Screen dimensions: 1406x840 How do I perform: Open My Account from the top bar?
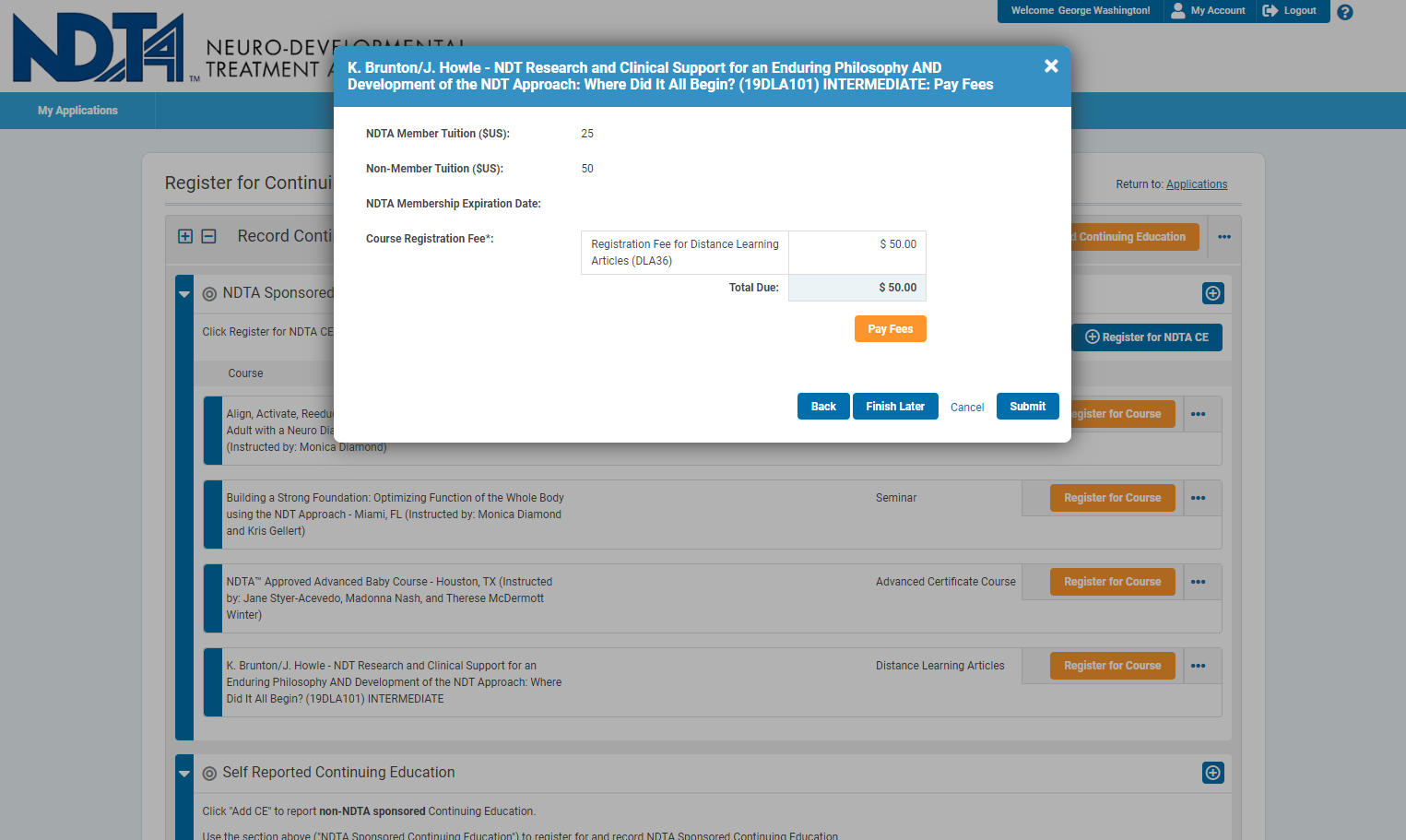click(x=1208, y=11)
